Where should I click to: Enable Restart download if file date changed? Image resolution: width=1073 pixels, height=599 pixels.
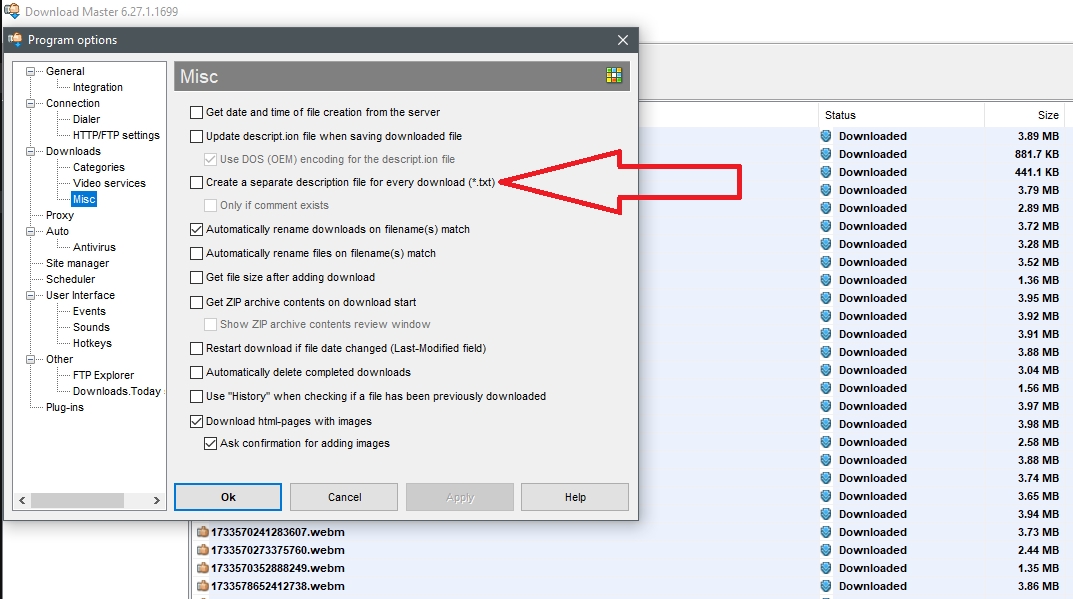point(196,348)
